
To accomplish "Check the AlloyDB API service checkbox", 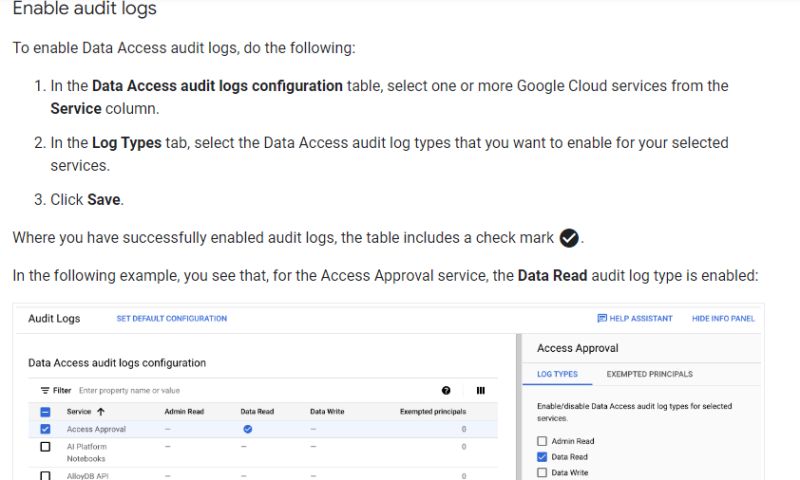I will pos(45,475).
